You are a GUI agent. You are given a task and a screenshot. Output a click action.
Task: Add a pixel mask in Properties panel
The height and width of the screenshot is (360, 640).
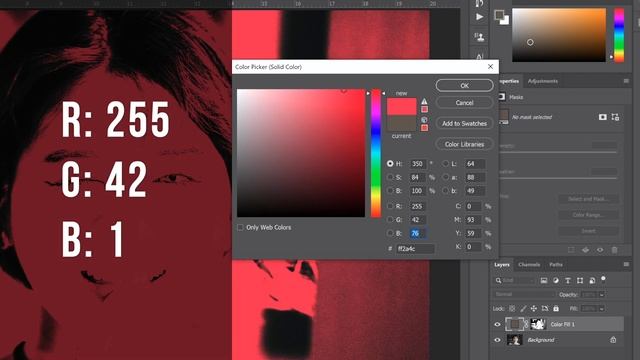[602, 117]
